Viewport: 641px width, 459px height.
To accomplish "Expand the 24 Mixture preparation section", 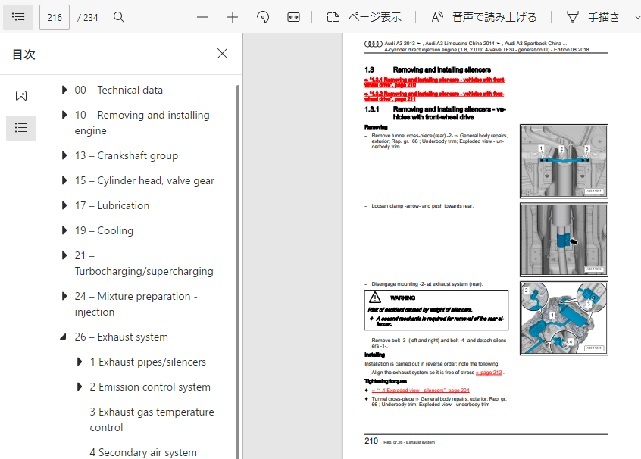I will tap(64, 296).
